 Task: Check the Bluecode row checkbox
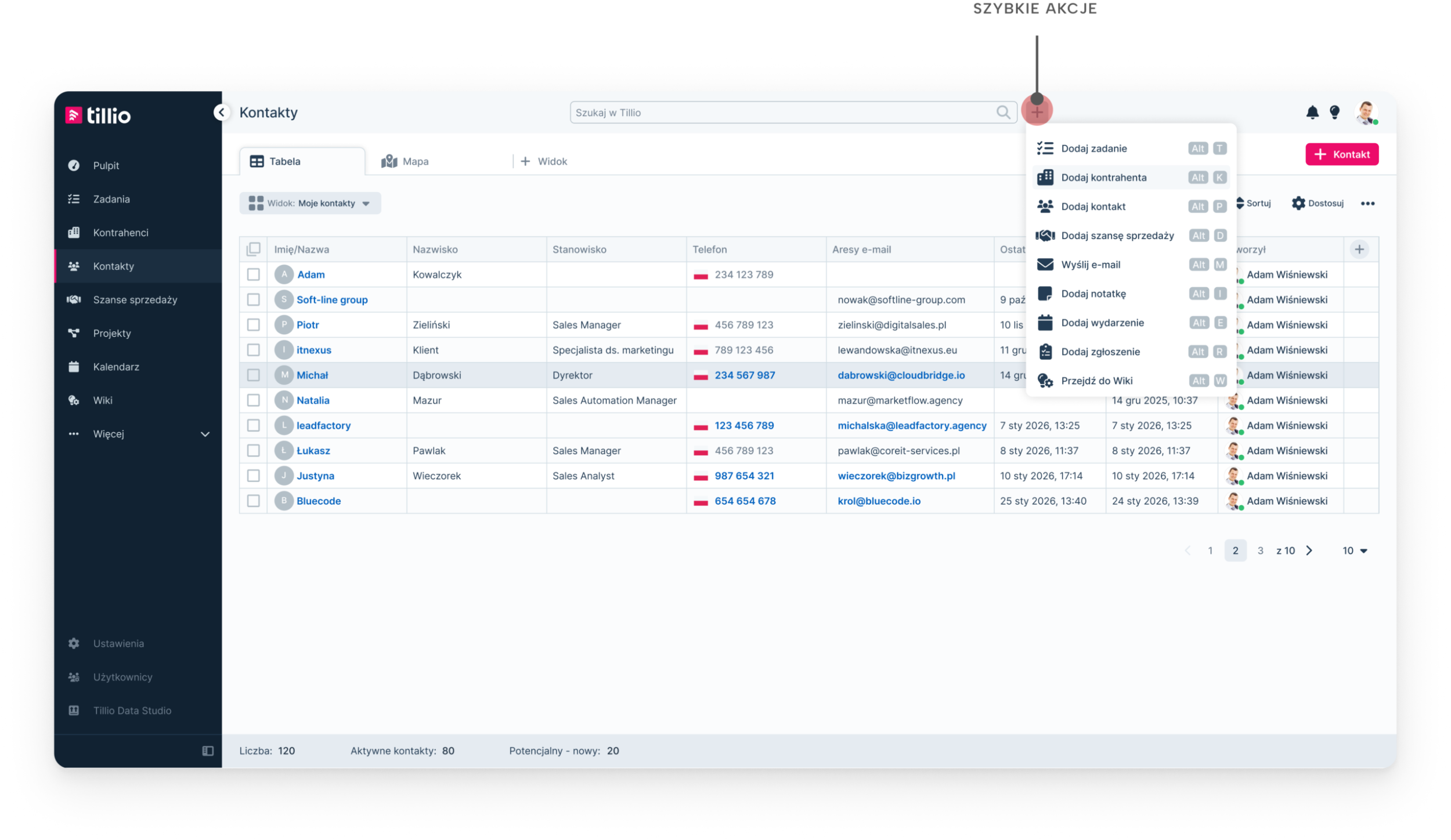tap(254, 501)
